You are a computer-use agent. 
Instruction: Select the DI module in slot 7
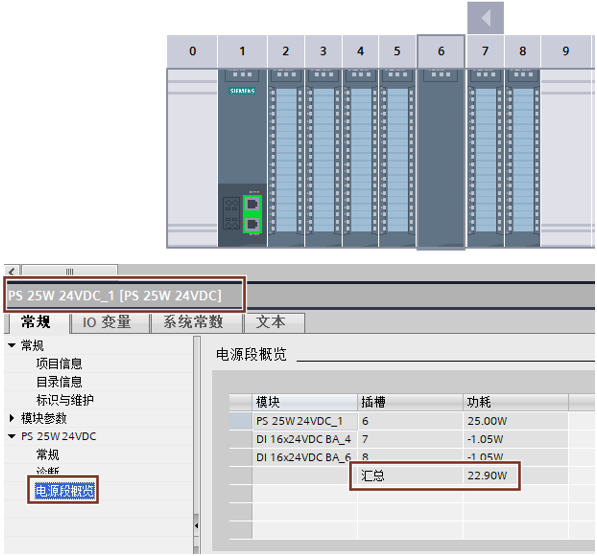(485, 158)
